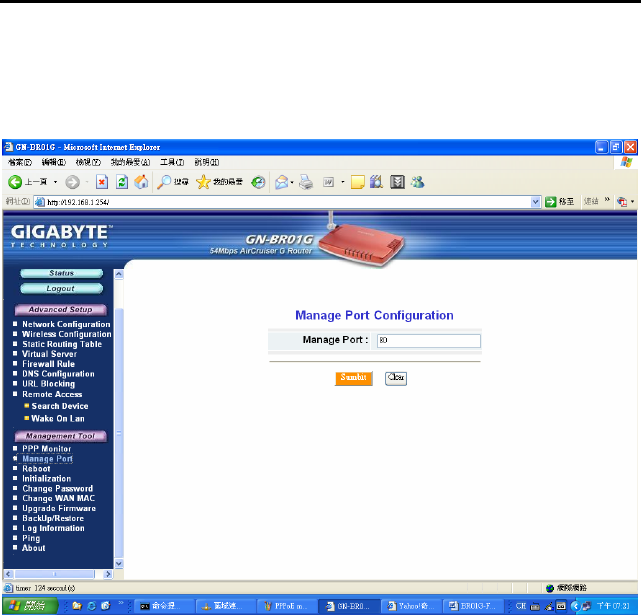Click the green Go arrow button
Screen dimensions: 641x615
coord(551,202)
